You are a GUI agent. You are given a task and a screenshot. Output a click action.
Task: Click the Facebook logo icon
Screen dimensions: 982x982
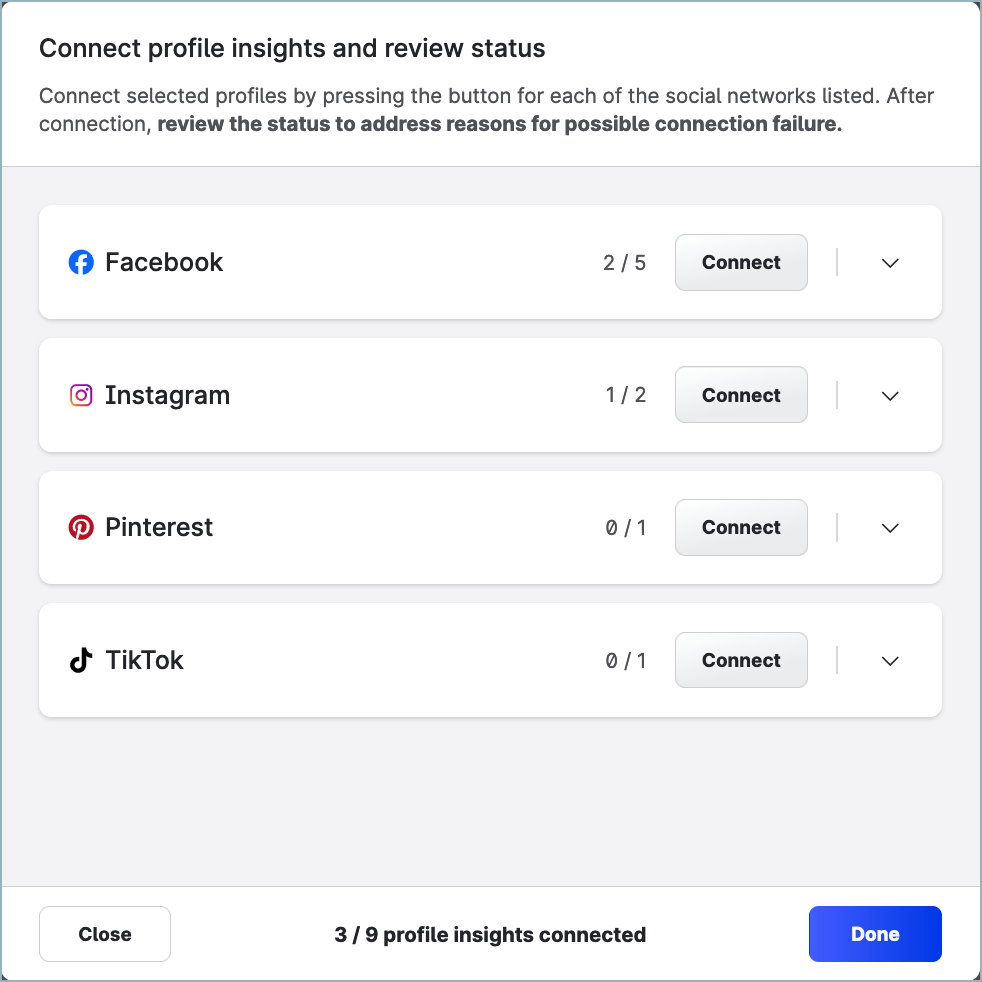81,262
